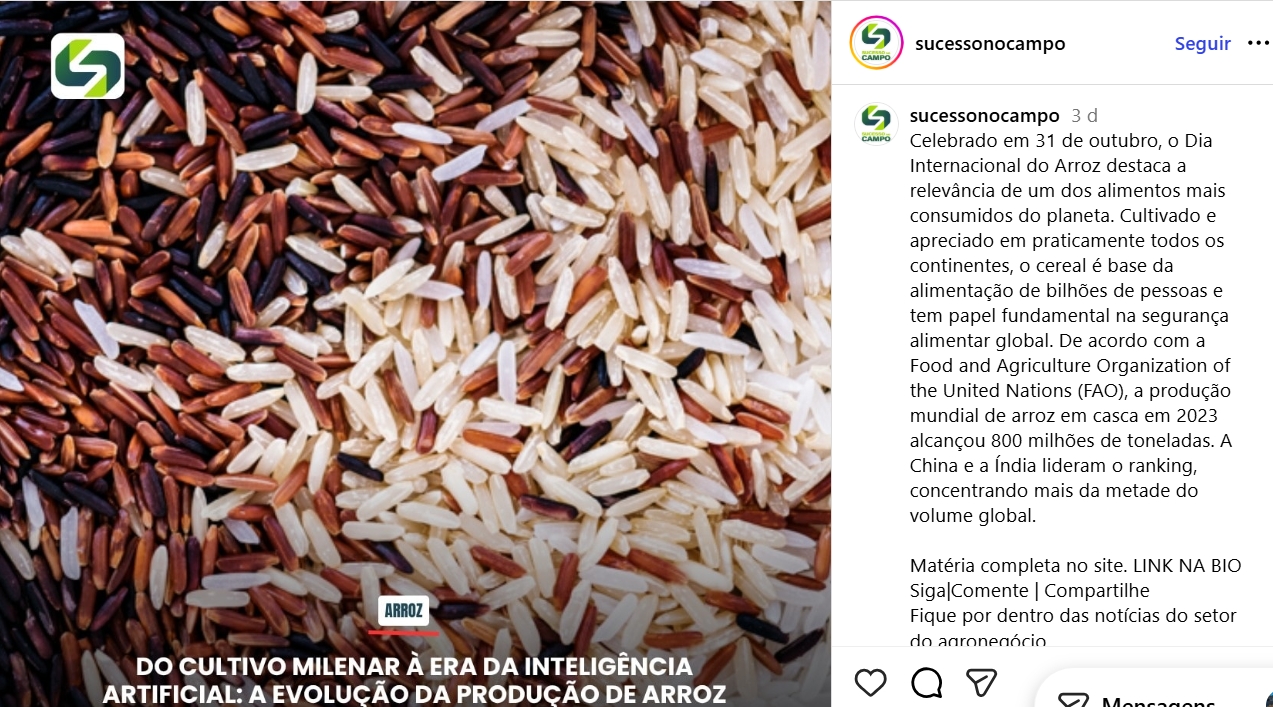Click the headline about DO CULTIVO MILENAR
Viewport: 1273px width, 707px height.
[414, 680]
